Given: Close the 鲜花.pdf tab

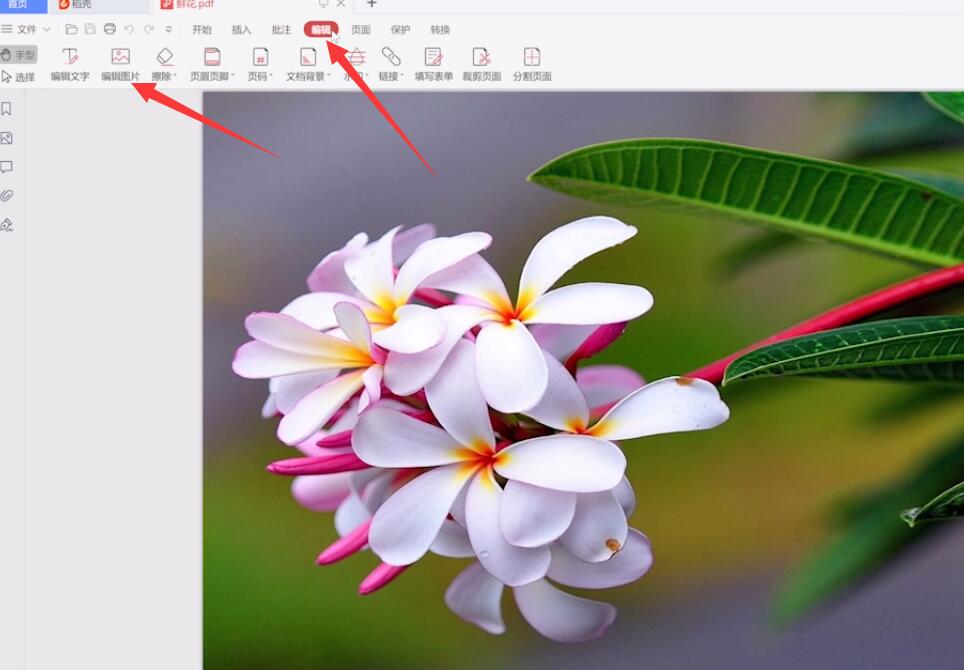Looking at the screenshot, I should (341, 4).
